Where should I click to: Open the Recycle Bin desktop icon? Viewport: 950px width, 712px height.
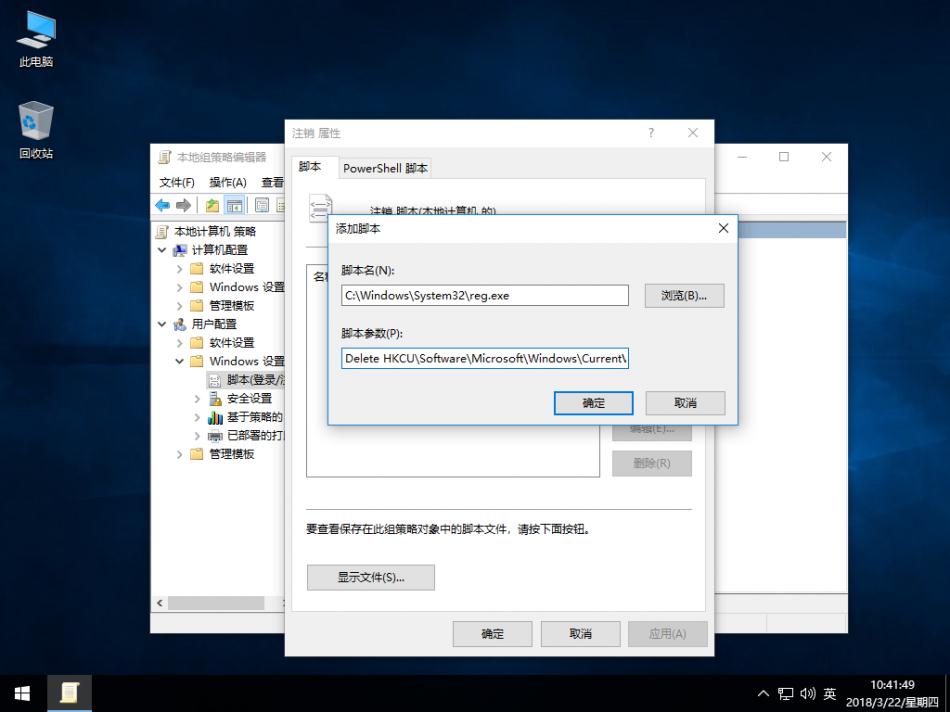tap(36, 130)
